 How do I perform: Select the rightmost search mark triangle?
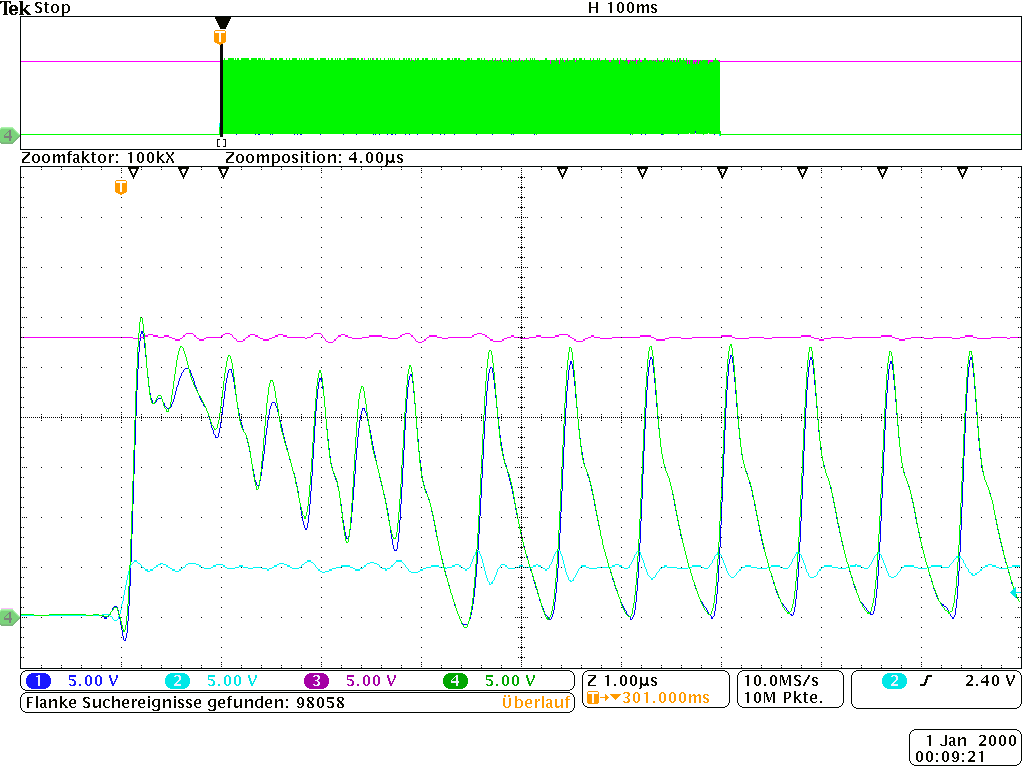pyautogui.click(x=962, y=173)
